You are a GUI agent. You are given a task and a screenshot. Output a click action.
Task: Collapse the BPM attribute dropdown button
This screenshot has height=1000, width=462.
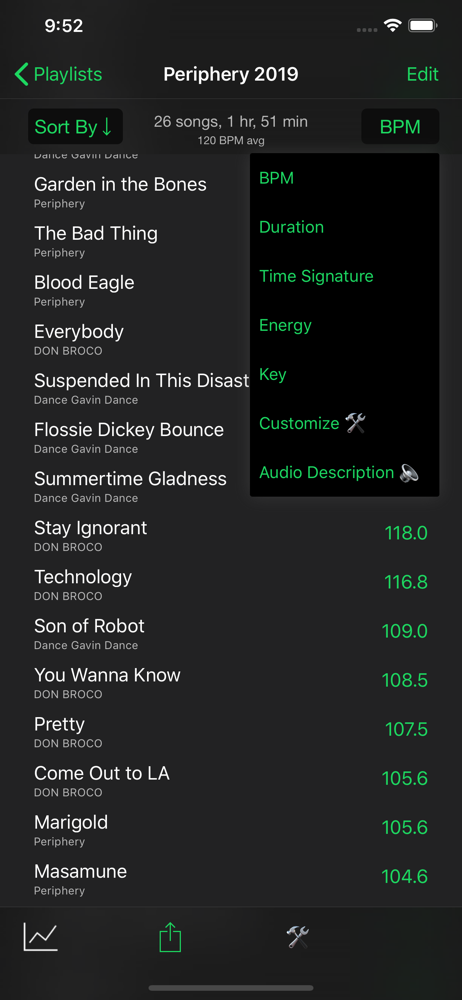tap(400, 126)
